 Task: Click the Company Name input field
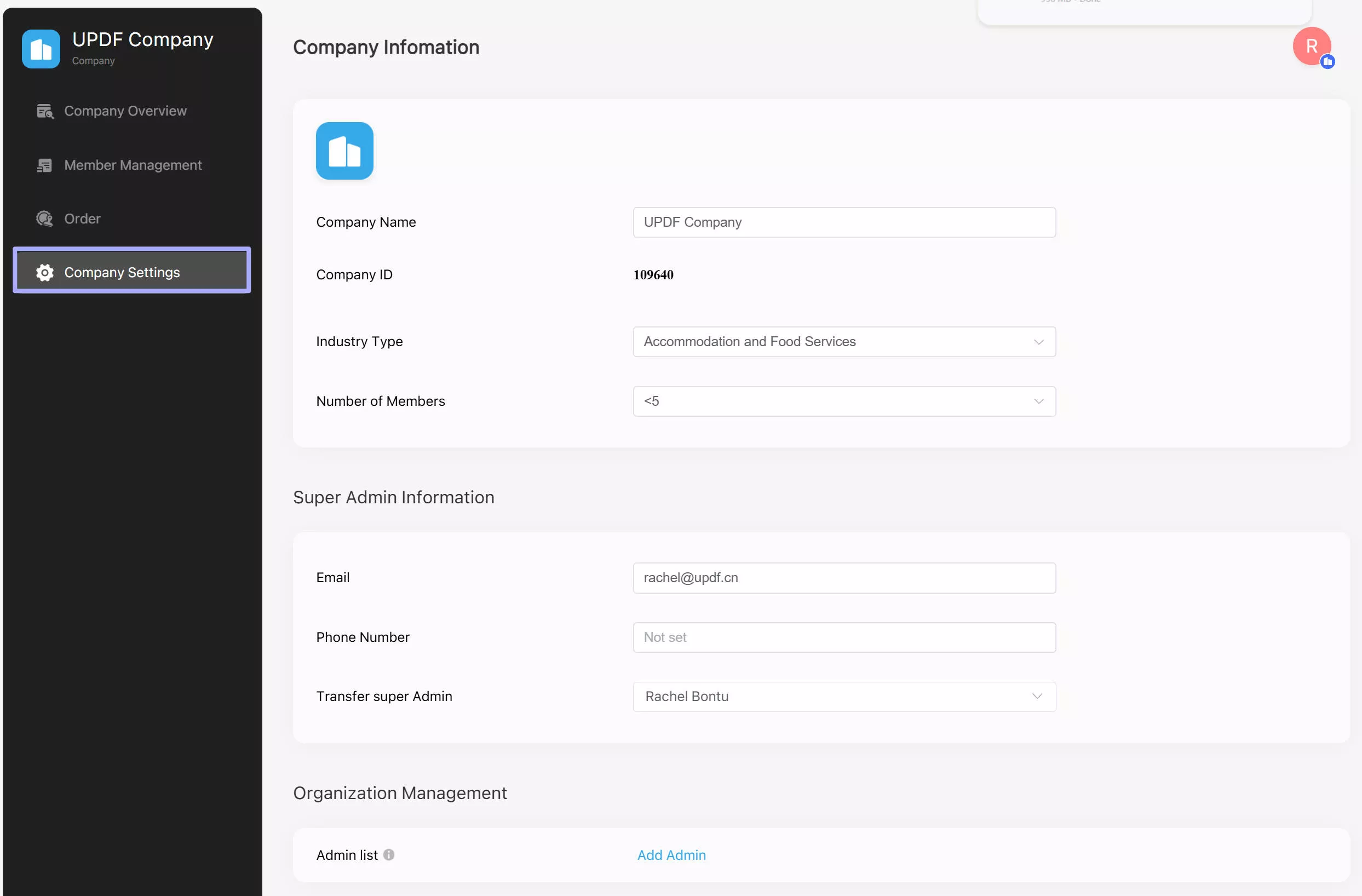pos(844,222)
